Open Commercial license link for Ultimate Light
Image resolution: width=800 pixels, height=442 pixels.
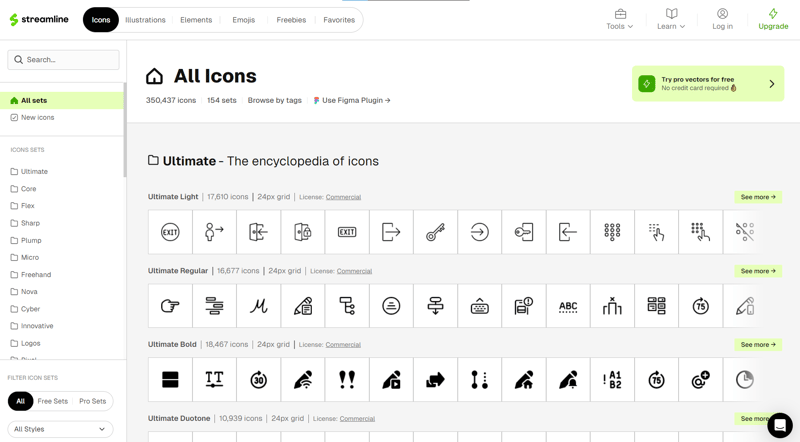click(x=343, y=197)
